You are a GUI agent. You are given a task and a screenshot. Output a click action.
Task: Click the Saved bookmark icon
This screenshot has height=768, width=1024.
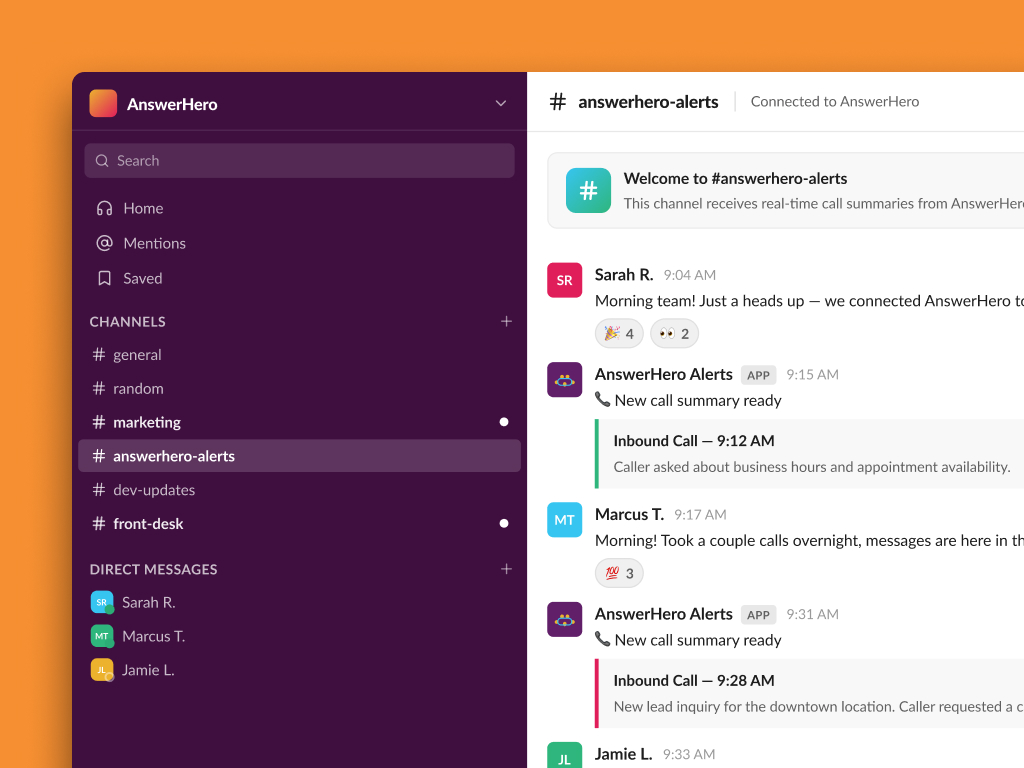coord(104,279)
